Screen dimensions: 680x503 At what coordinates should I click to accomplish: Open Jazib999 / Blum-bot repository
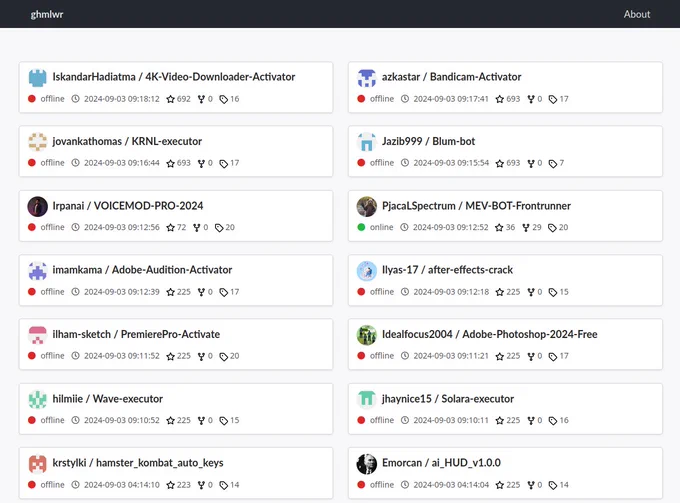tap(428, 141)
